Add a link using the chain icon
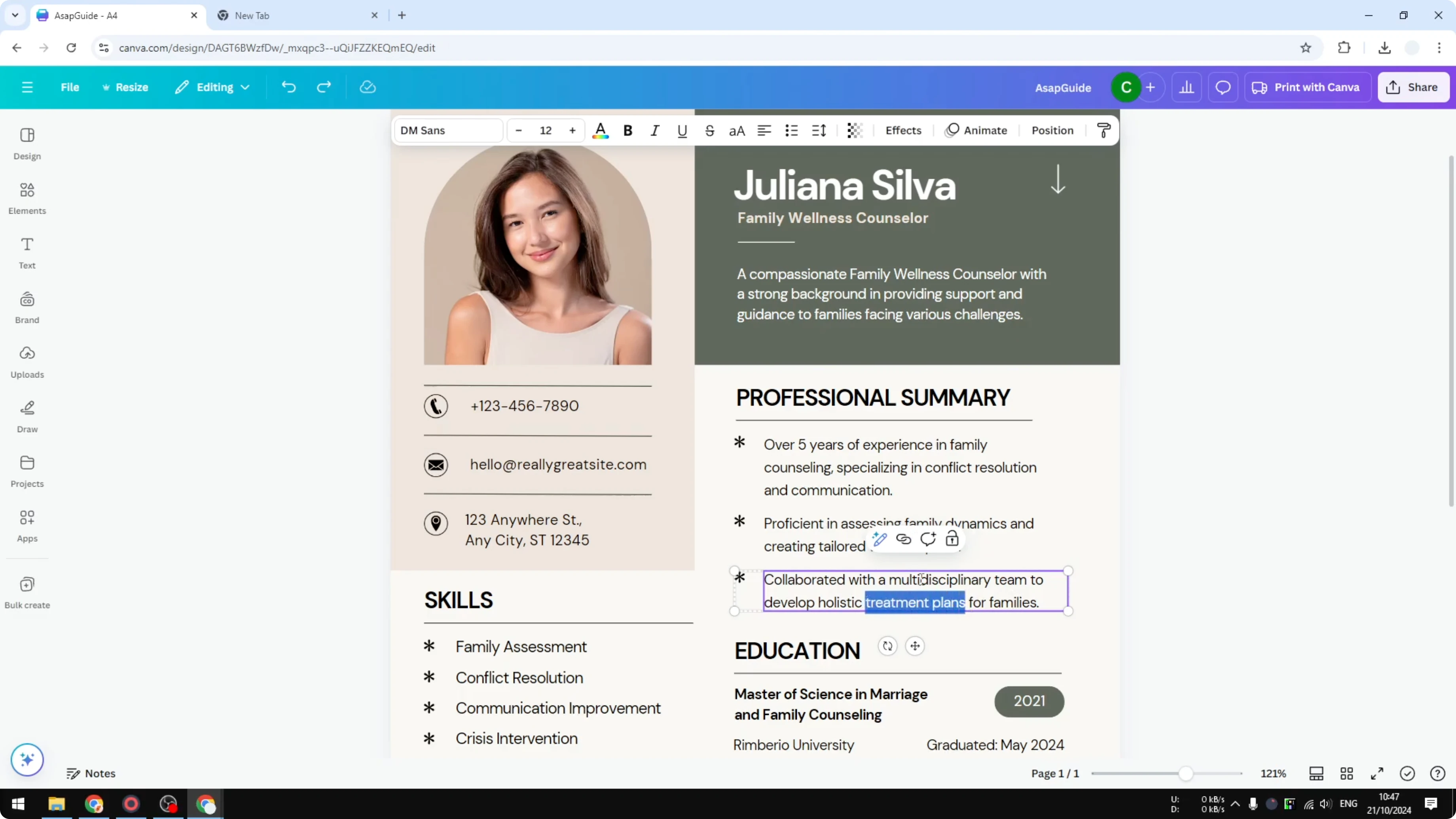 click(904, 539)
